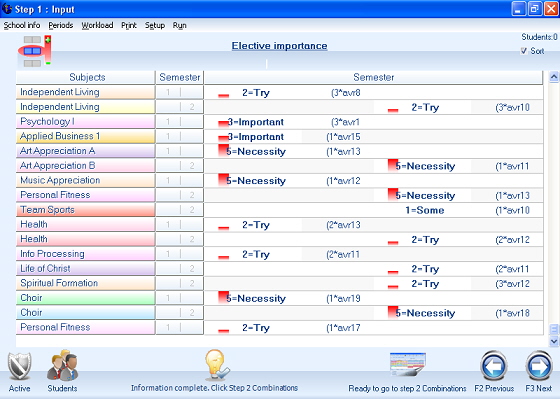The image size is (560, 399).
Task: Click the F2 Previous arrow
Action: pos(494,366)
